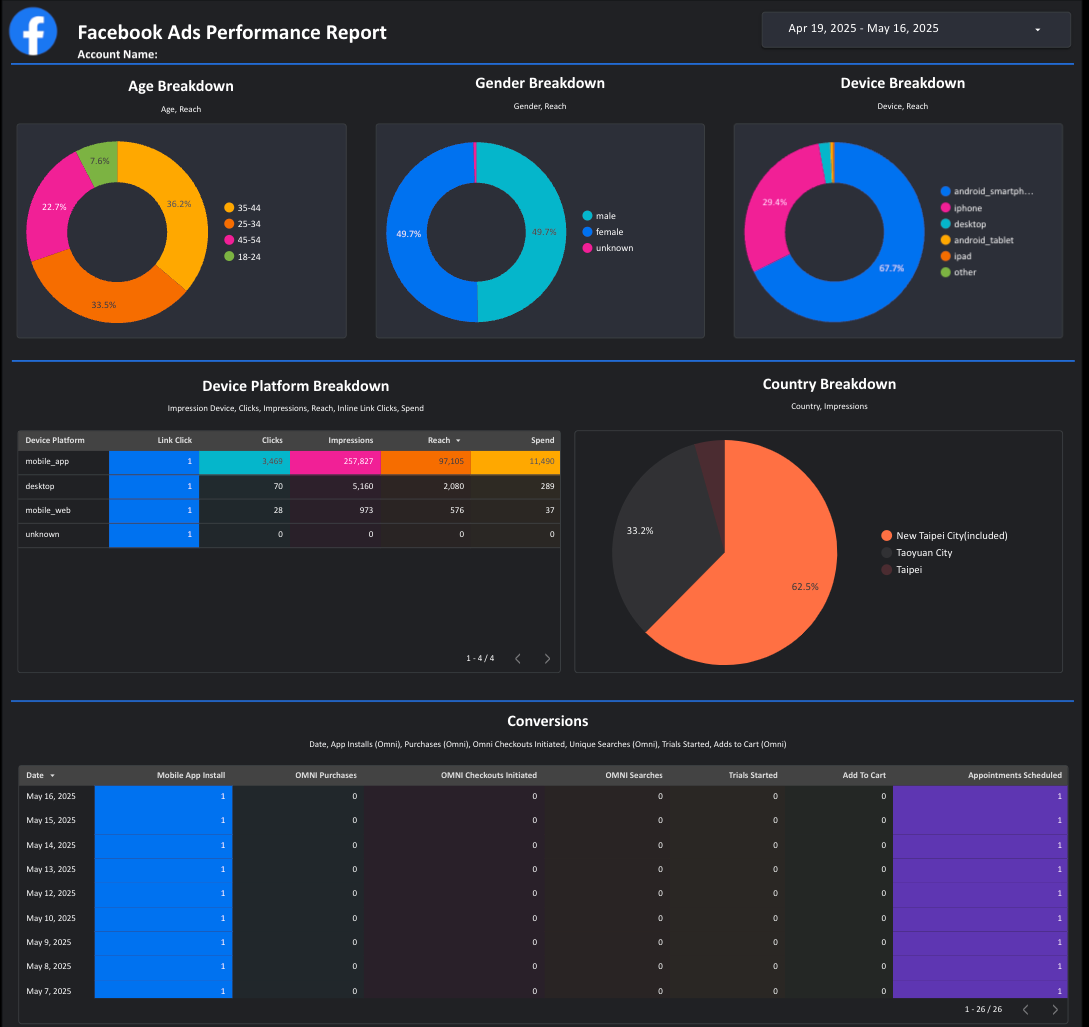
Task: Click the sort arrow beside Reach header
Action: [458, 441]
